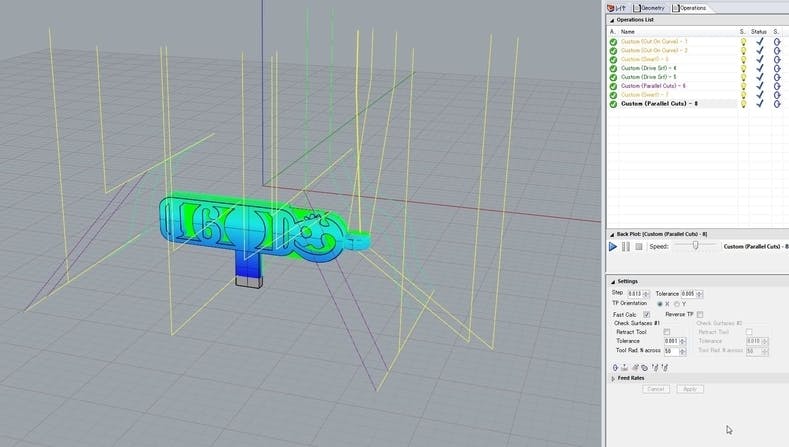Toggle lightbulb for Custom (Parallel Cuts) - 8

pos(743,104)
